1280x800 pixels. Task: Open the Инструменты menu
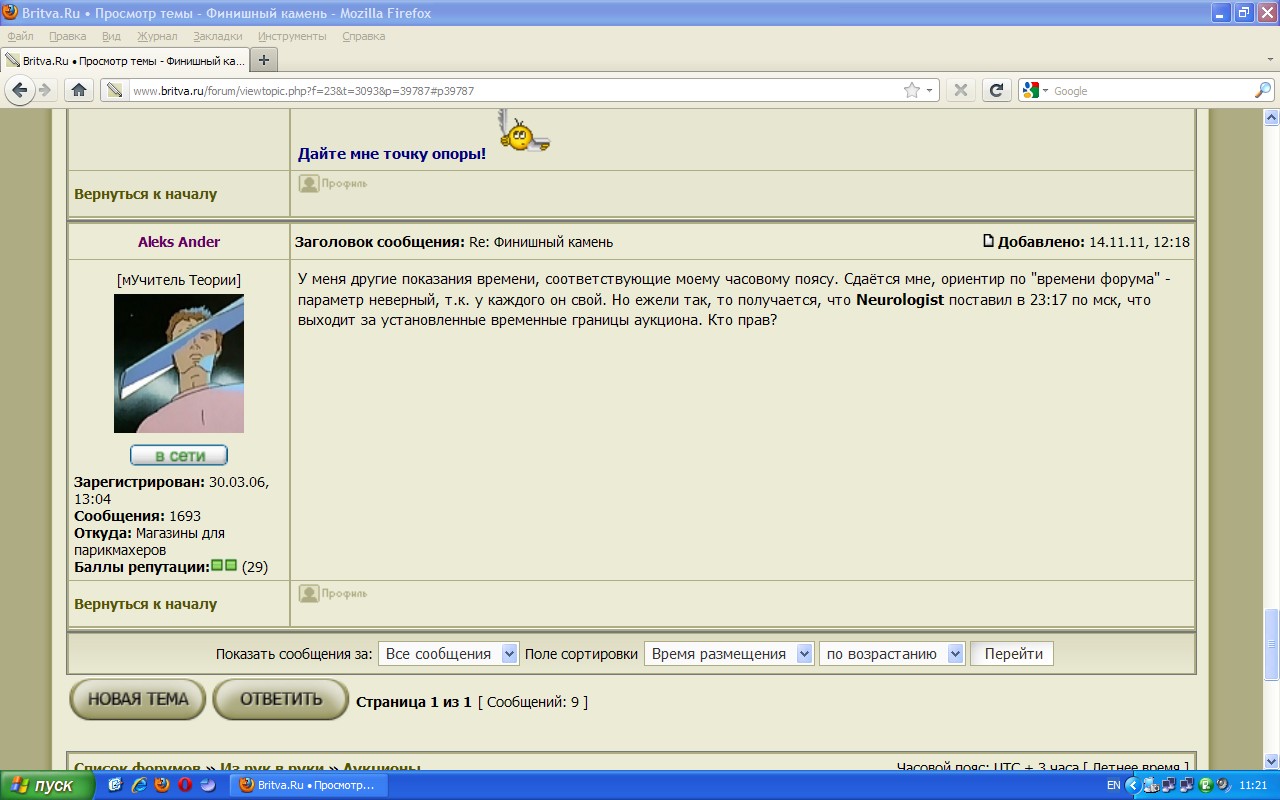coord(292,36)
